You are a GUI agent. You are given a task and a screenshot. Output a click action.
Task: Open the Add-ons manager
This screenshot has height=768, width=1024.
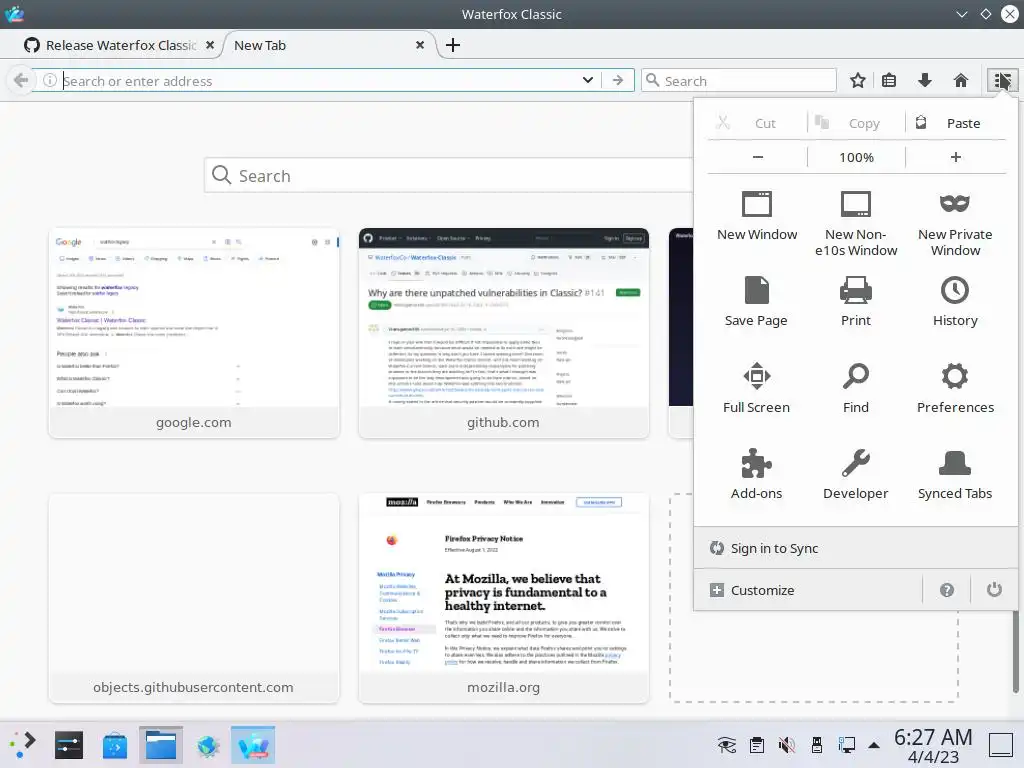point(756,475)
